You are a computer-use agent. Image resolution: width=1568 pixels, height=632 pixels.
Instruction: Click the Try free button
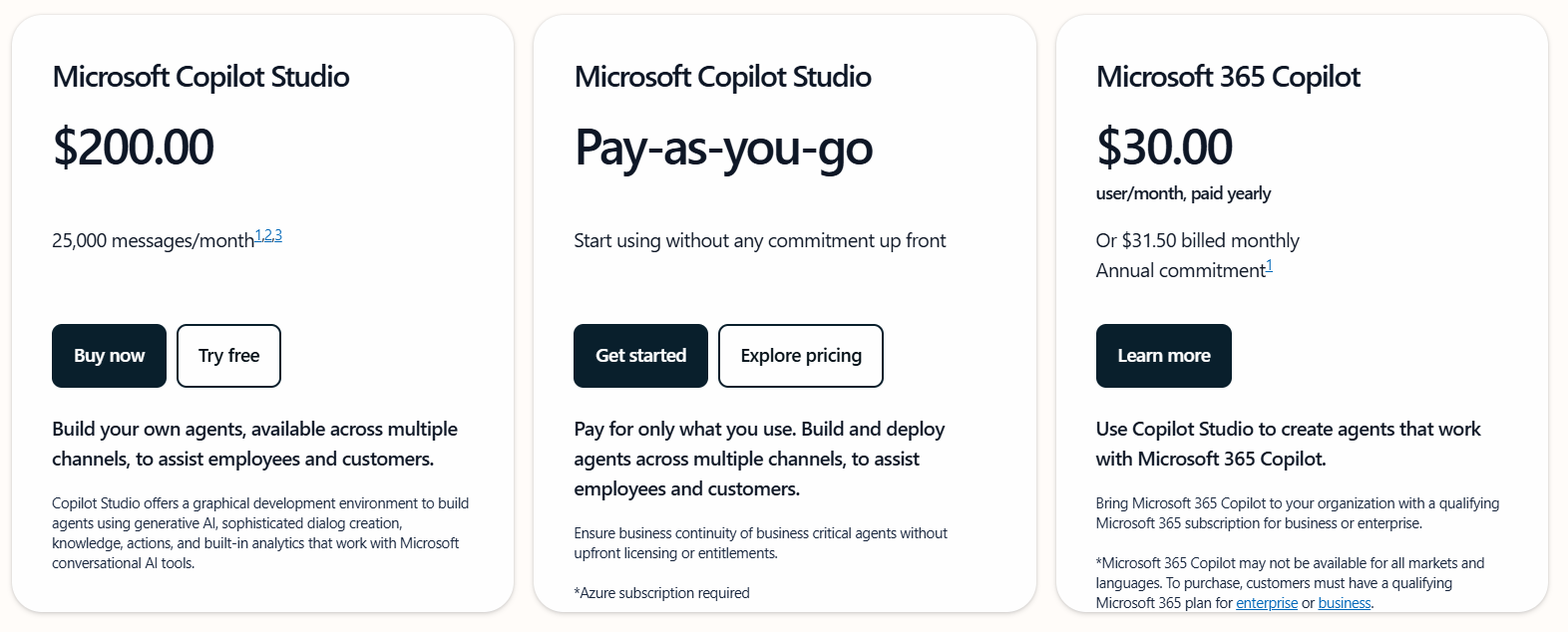tap(228, 356)
